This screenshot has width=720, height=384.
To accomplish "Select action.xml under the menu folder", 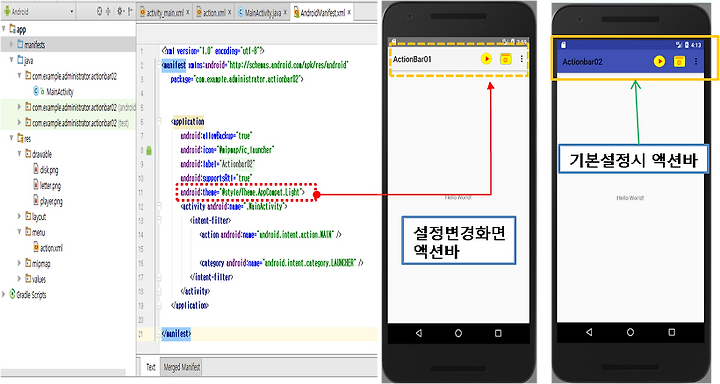I will click(x=48, y=248).
